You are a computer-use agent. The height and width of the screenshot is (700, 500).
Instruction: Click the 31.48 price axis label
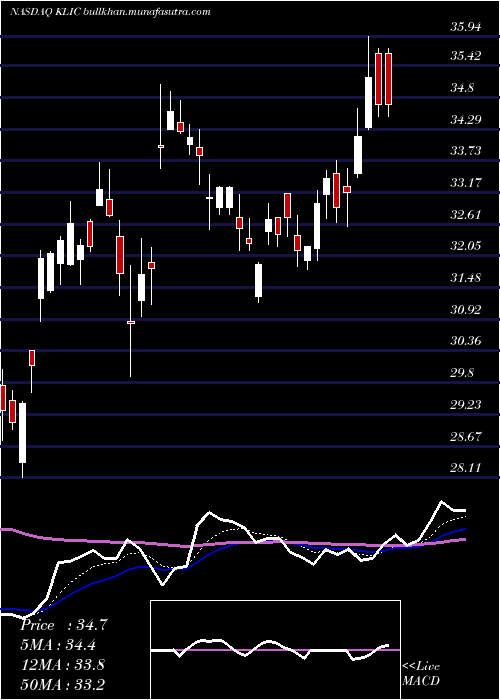click(x=466, y=278)
